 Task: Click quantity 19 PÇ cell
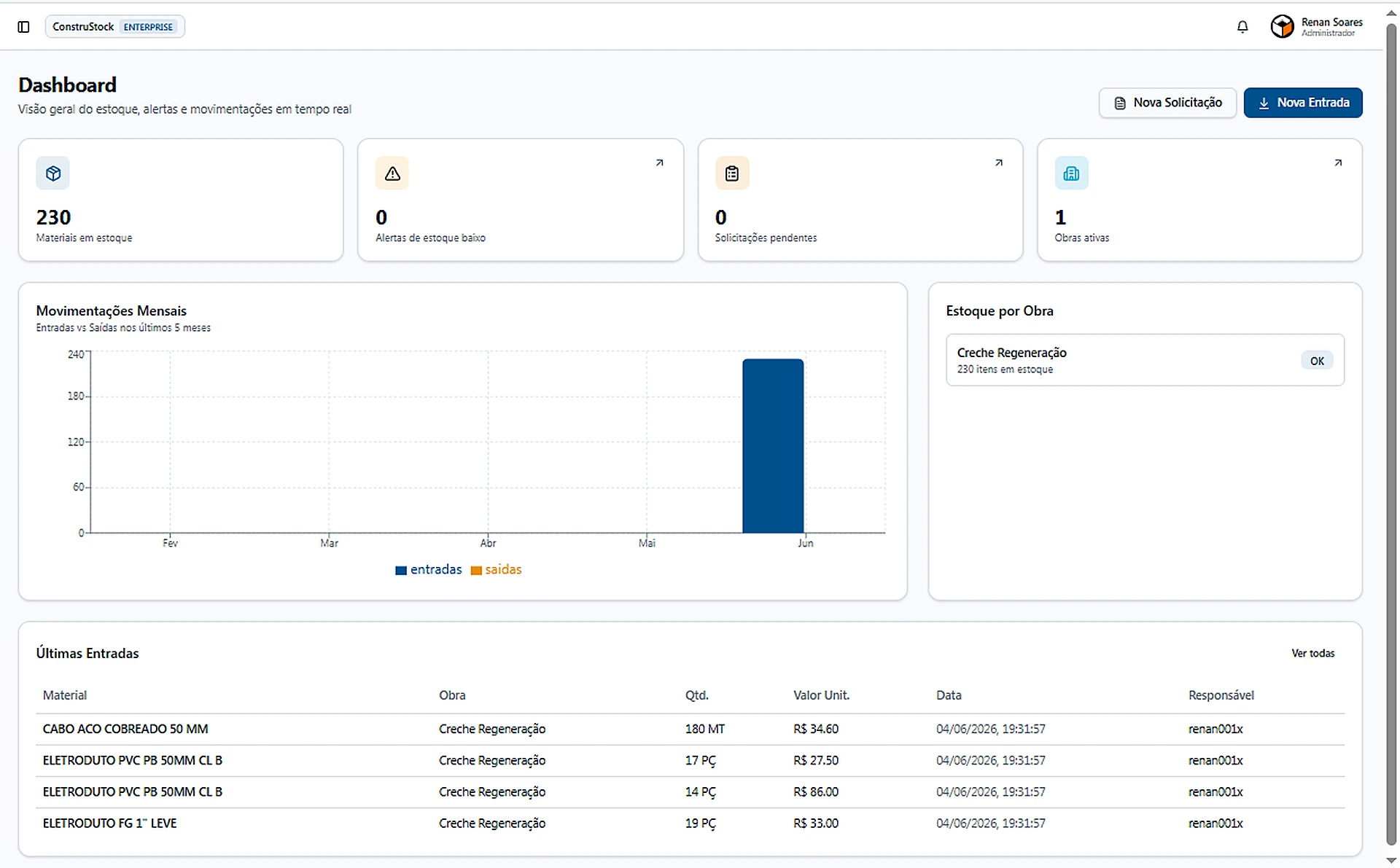point(701,824)
